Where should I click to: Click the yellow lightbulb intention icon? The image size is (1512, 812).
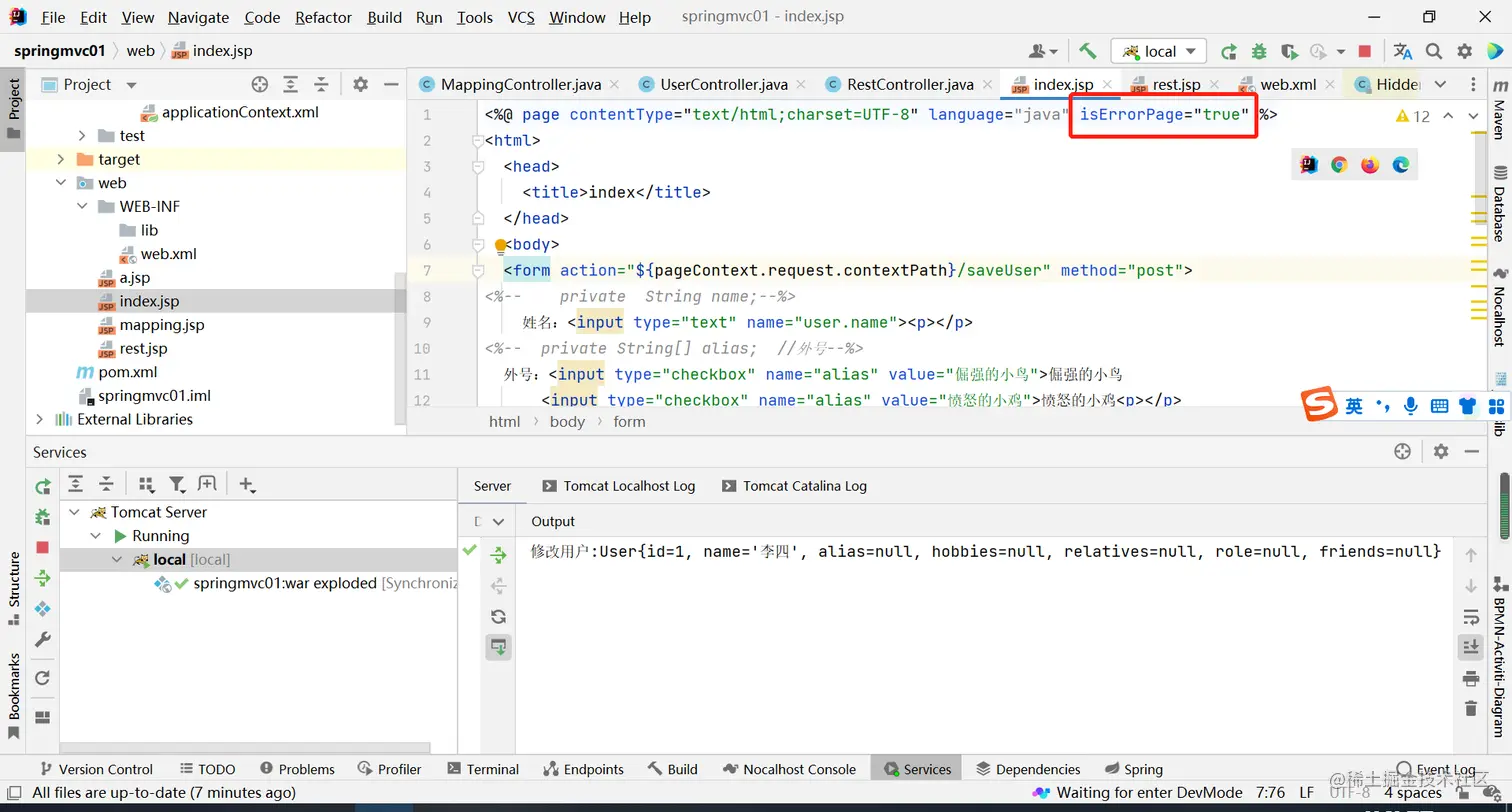point(501,245)
